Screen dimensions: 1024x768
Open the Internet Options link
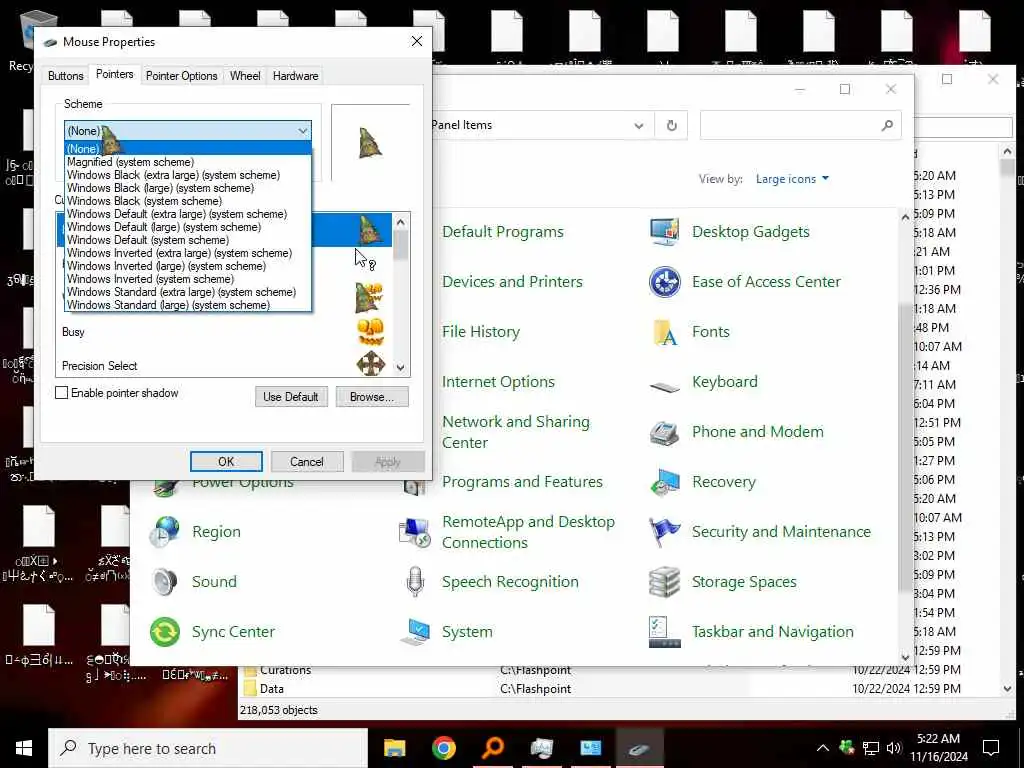tap(498, 382)
